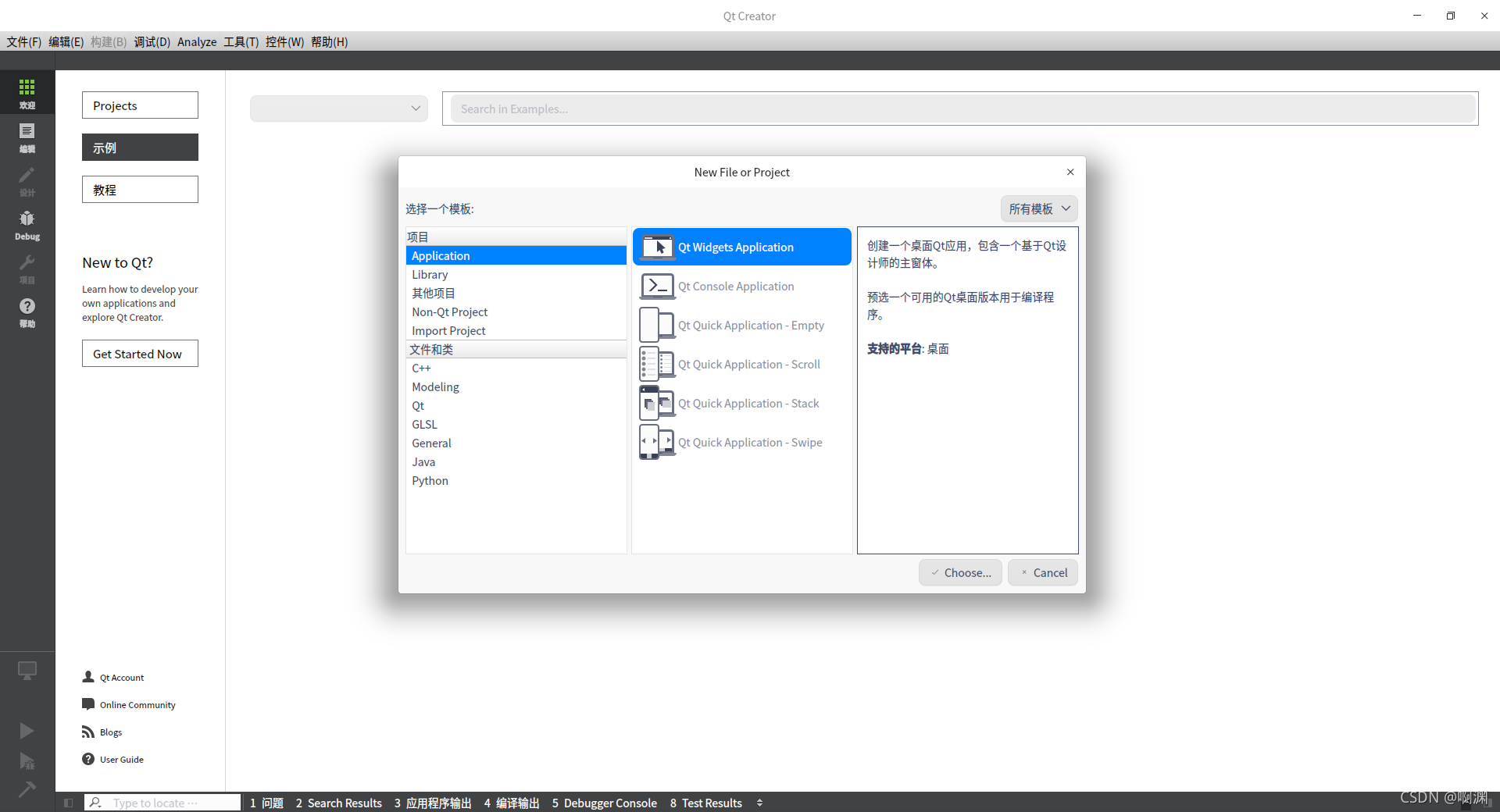
Task: Click the Qt Quick Application - Scroll icon
Action: [x=657, y=364]
